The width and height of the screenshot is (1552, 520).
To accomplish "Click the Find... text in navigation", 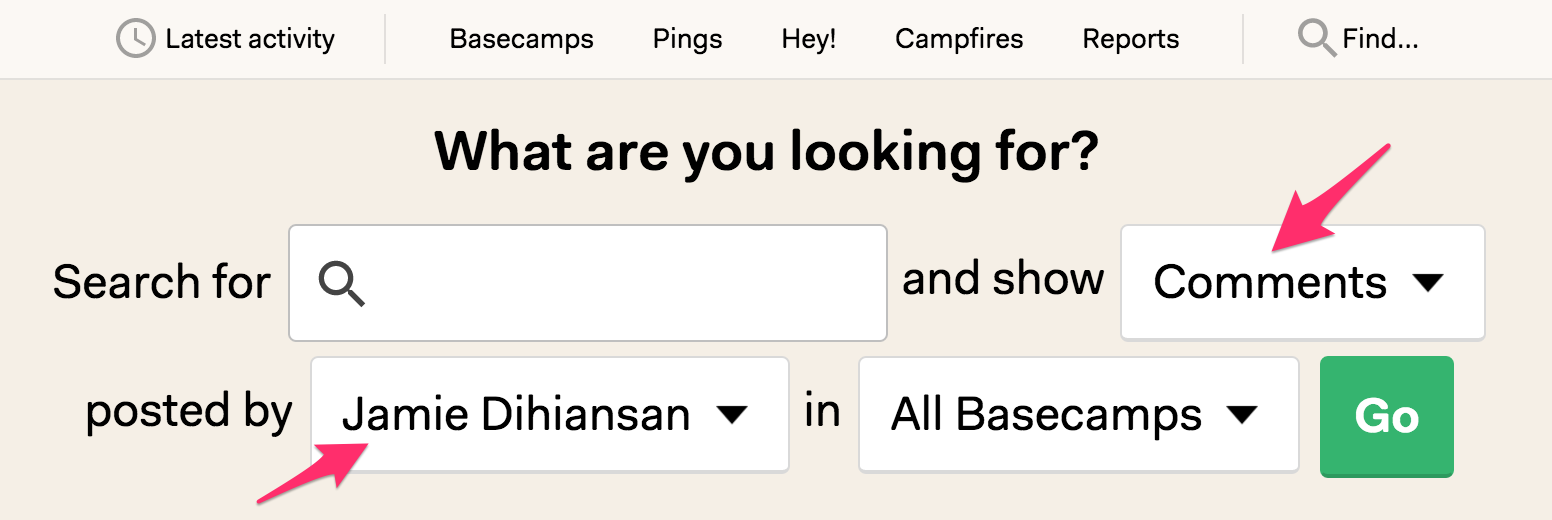I will (x=1380, y=39).
